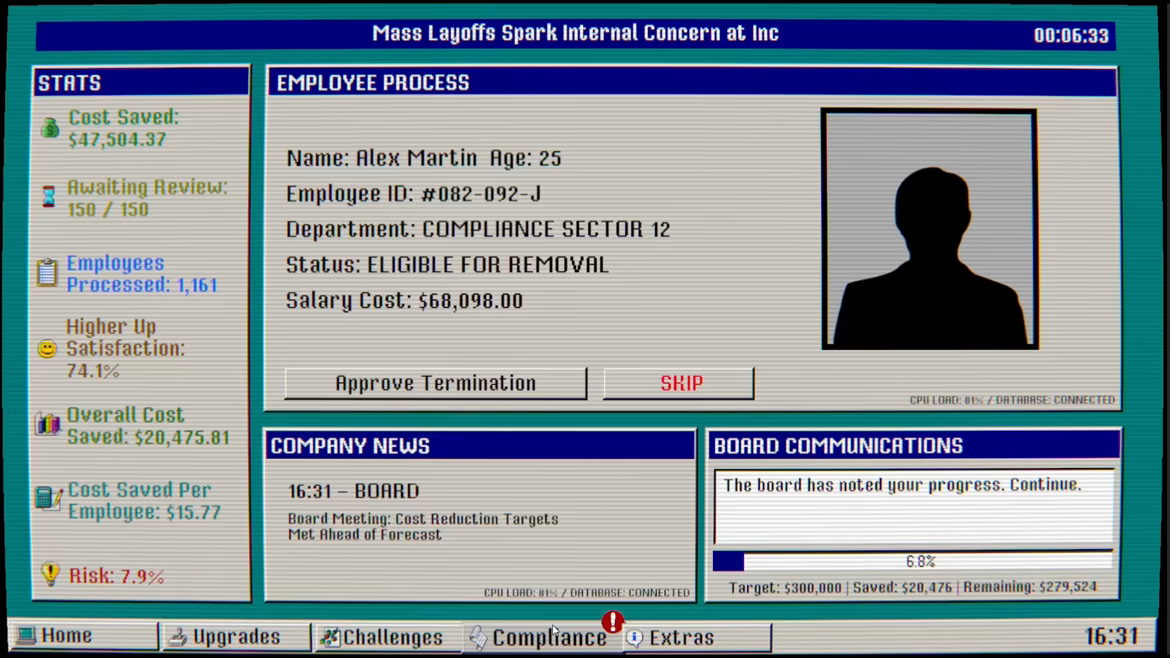Click the employee silhouette photo
The width and height of the screenshot is (1170, 658).
coord(930,229)
